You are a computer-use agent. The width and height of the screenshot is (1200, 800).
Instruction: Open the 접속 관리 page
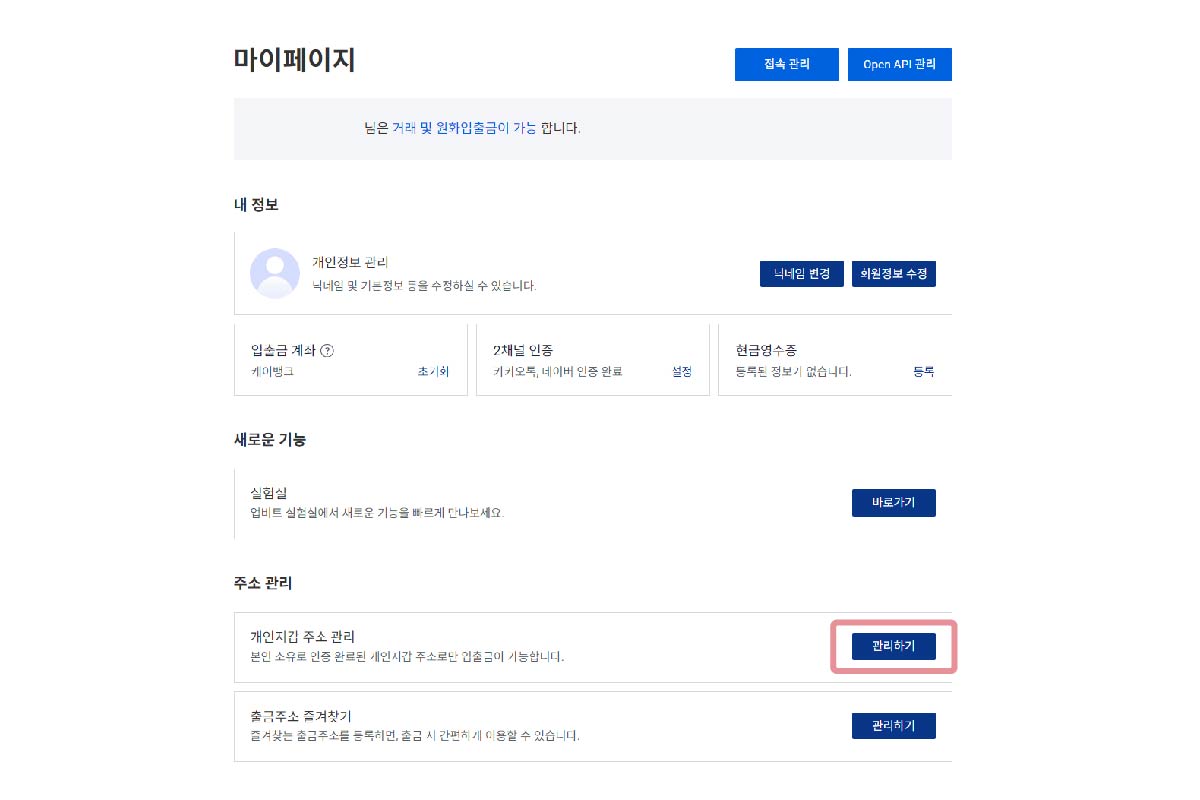(x=786, y=64)
